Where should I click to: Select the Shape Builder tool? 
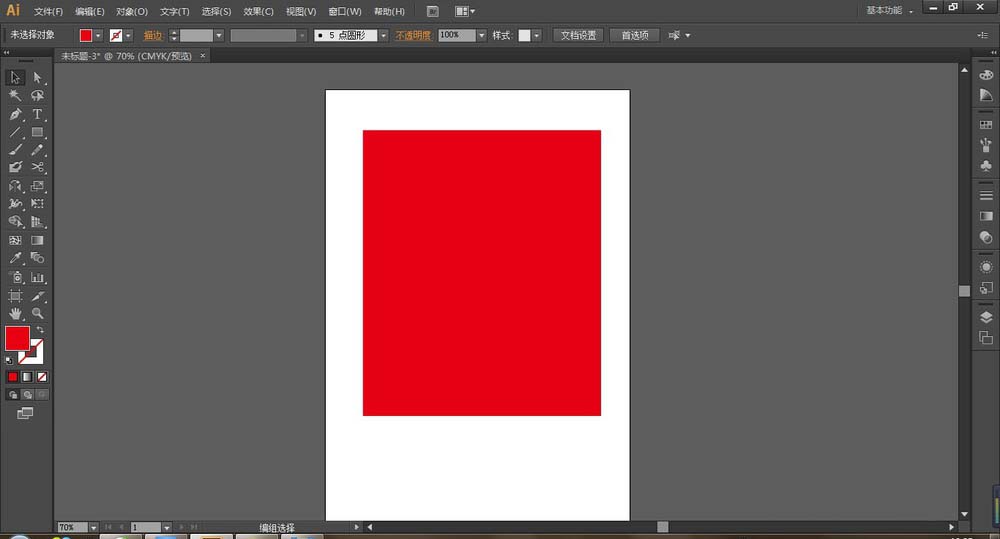pyautogui.click(x=15, y=222)
